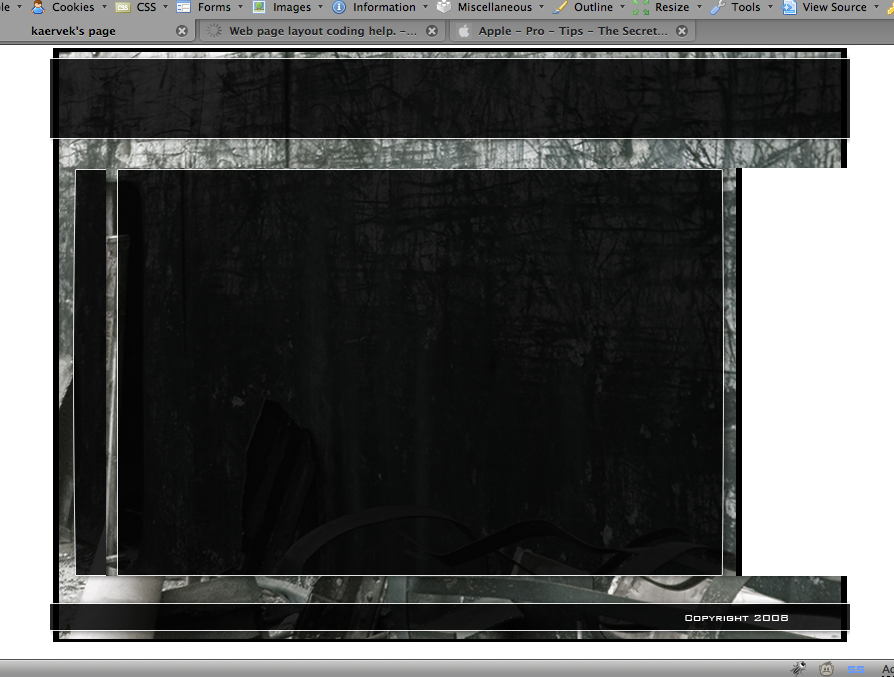Open the Information menu label

click(x=384, y=7)
